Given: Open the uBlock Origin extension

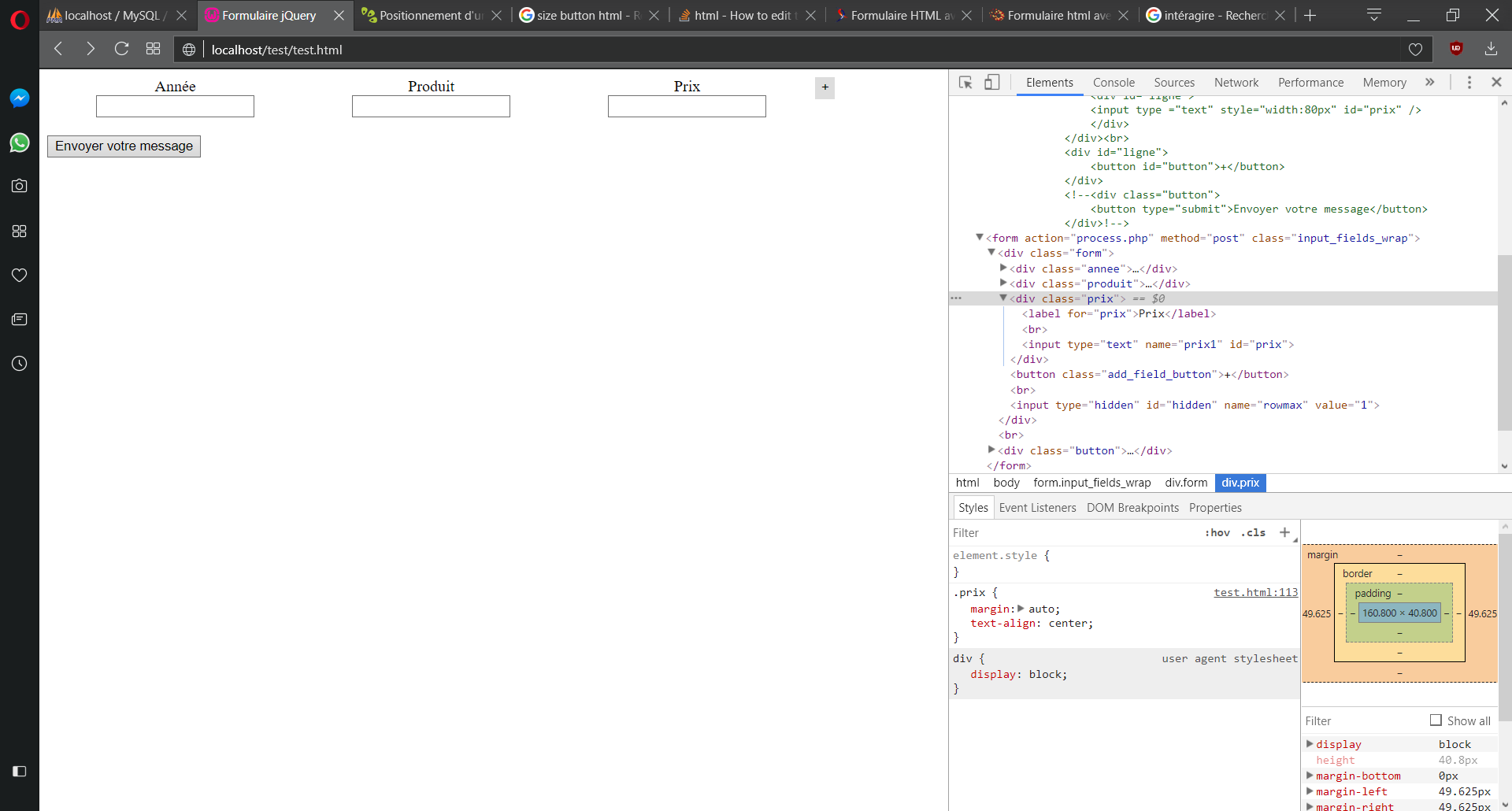Looking at the screenshot, I should pos(1456,49).
